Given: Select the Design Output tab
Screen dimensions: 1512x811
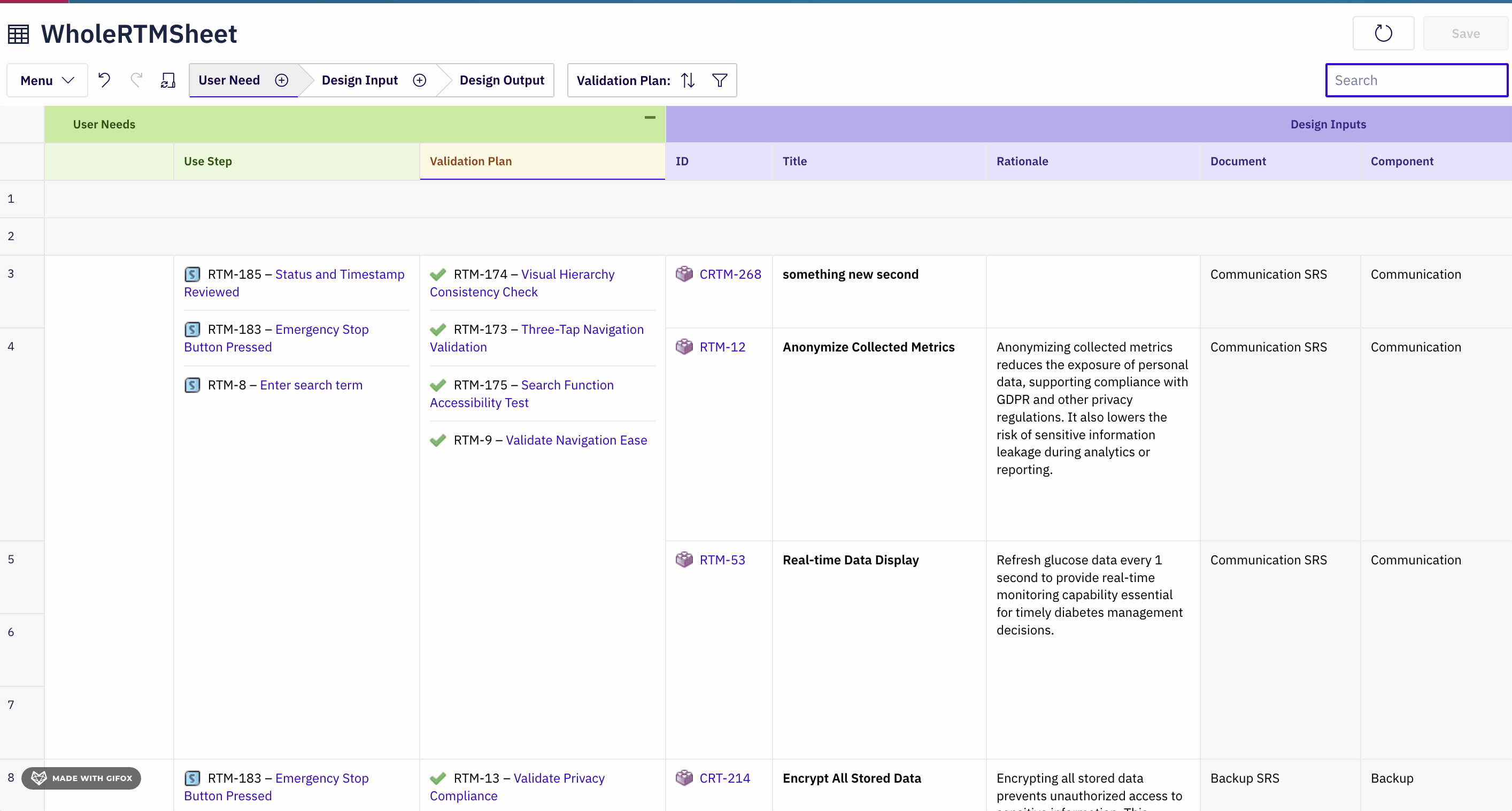Looking at the screenshot, I should coord(502,80).
